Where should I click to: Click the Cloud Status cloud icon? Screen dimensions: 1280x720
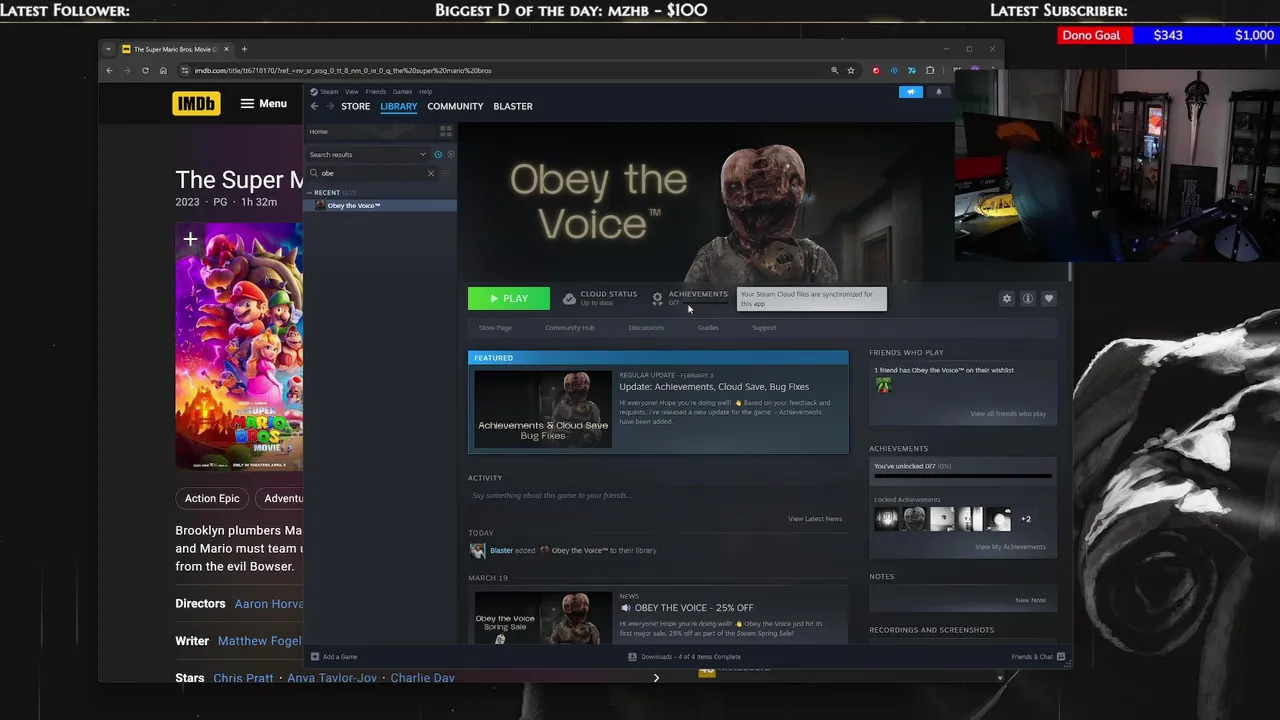pyautogui.click(x=569, y=299)
